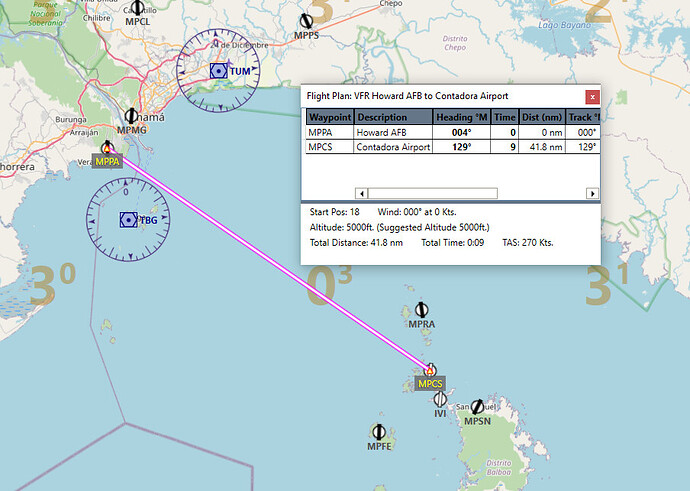Click the Dist (nm) column header
Viewport: 690px width, 491px height.
pyautogui.click(x=542, y=117)
